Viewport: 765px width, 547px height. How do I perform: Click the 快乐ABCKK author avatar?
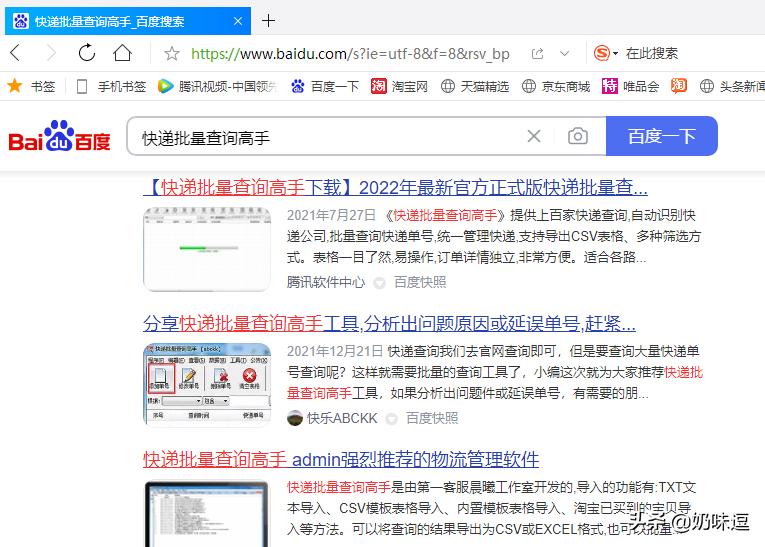click(295, 418)
